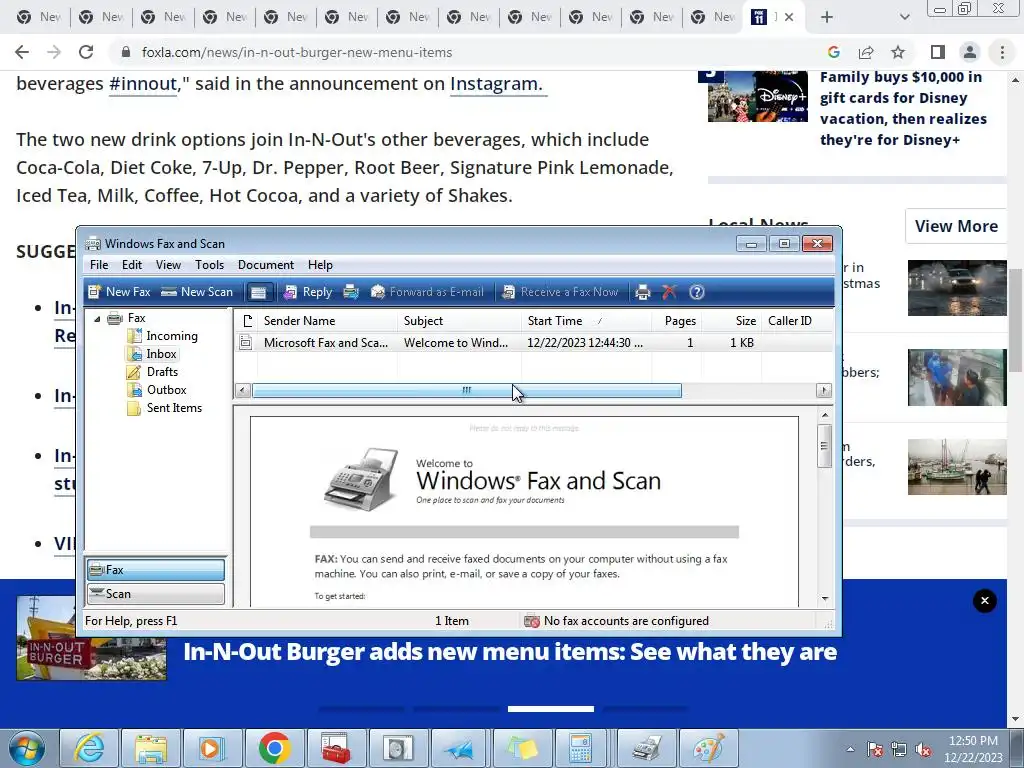Open In-N-Out new menu items banner headline
Viewport: 1024px width, 768px height.
tap(510, 652)
